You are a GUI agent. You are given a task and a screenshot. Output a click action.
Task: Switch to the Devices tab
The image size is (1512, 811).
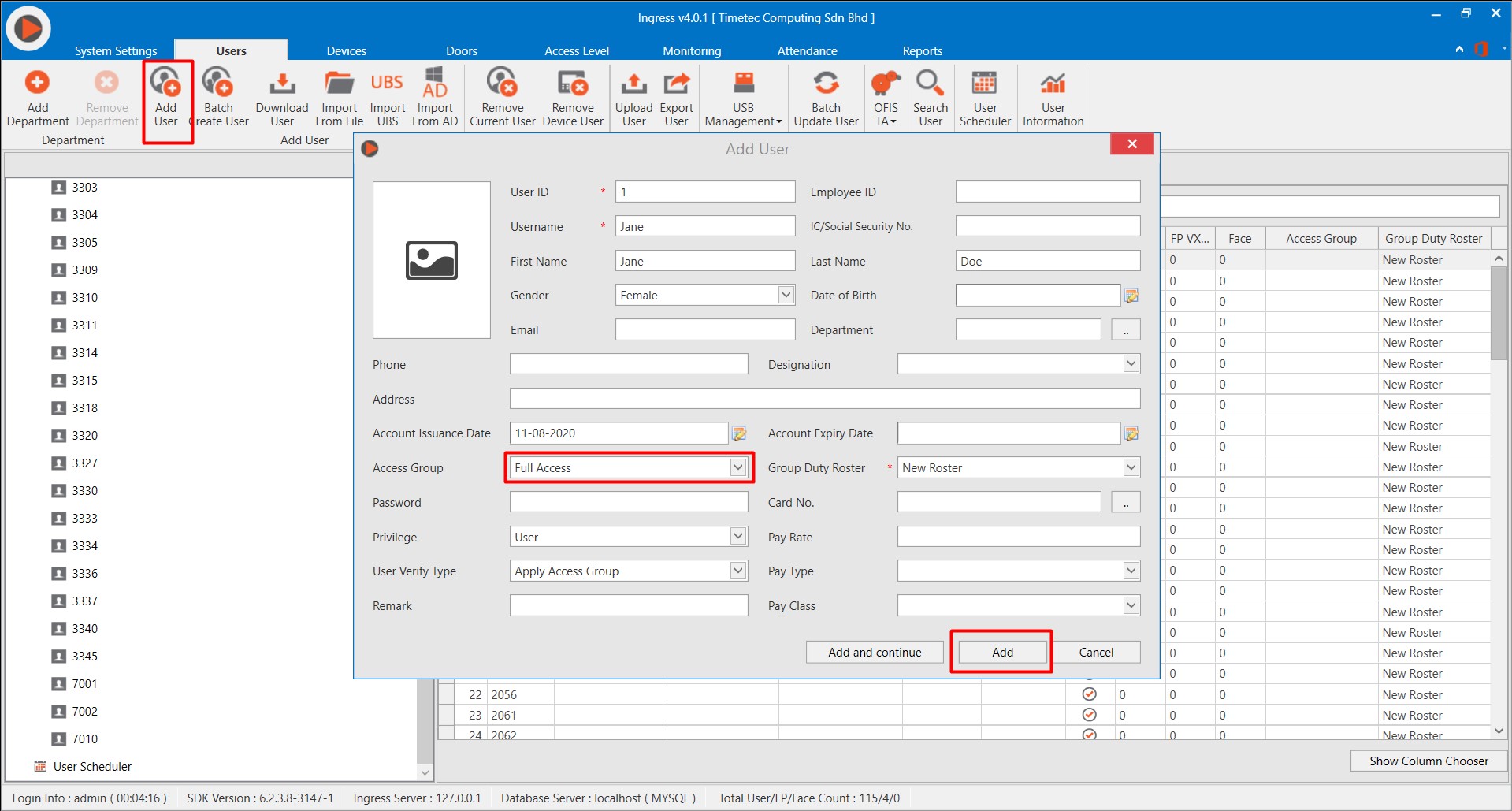(346, 50)
